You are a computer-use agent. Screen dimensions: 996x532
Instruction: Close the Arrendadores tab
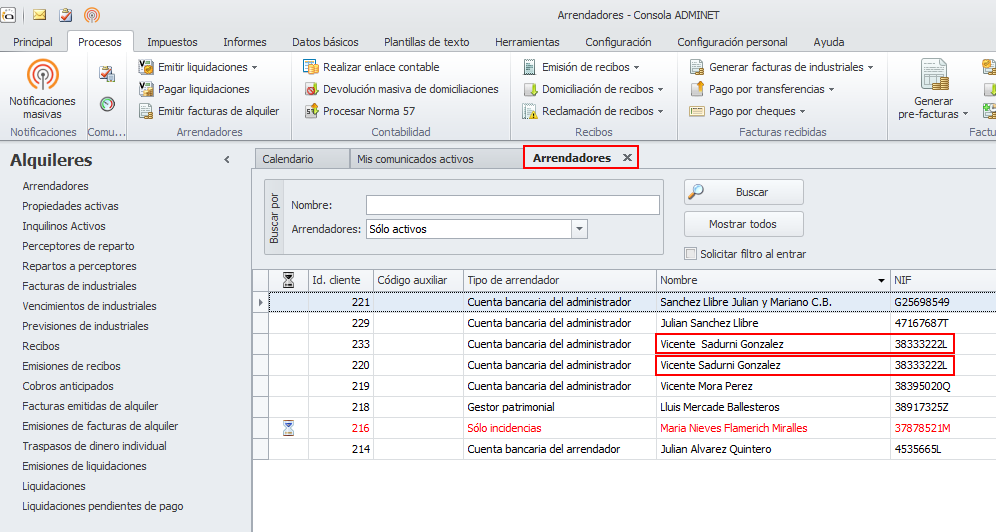click(627, 158)
